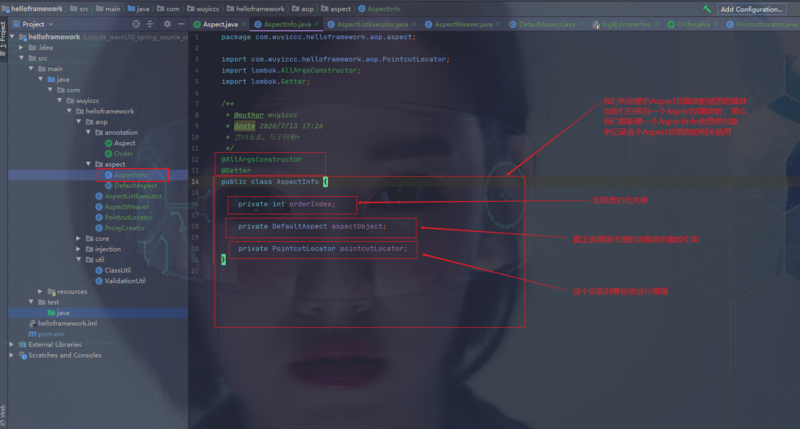
Task: Expand External Libraries node
Action: [x=12, y=344]
